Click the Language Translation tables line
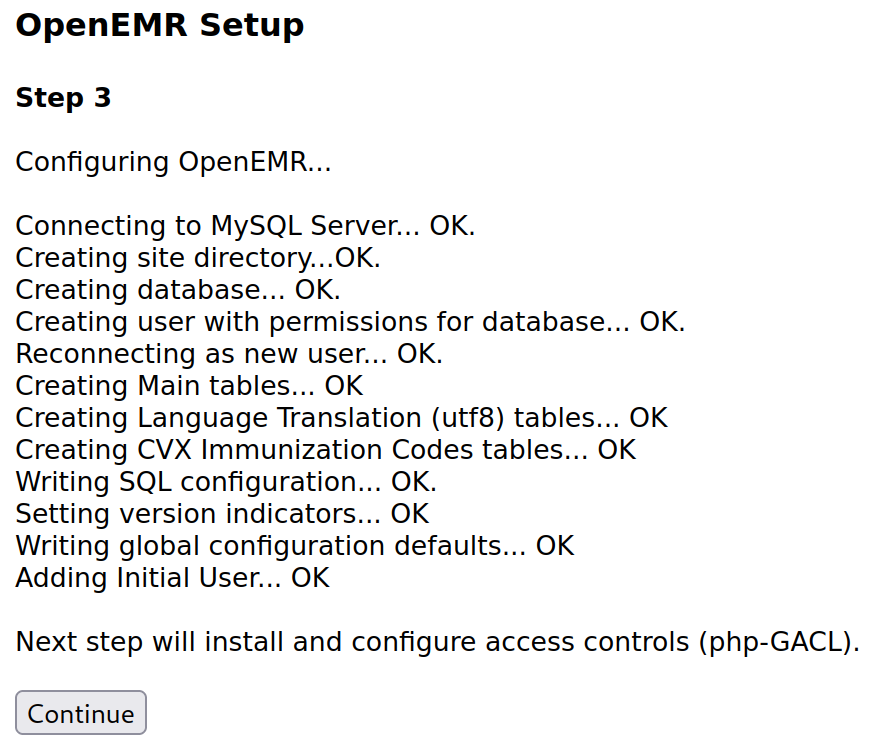The height and width of the screenshot is (751, 883). tap(341, 418)
